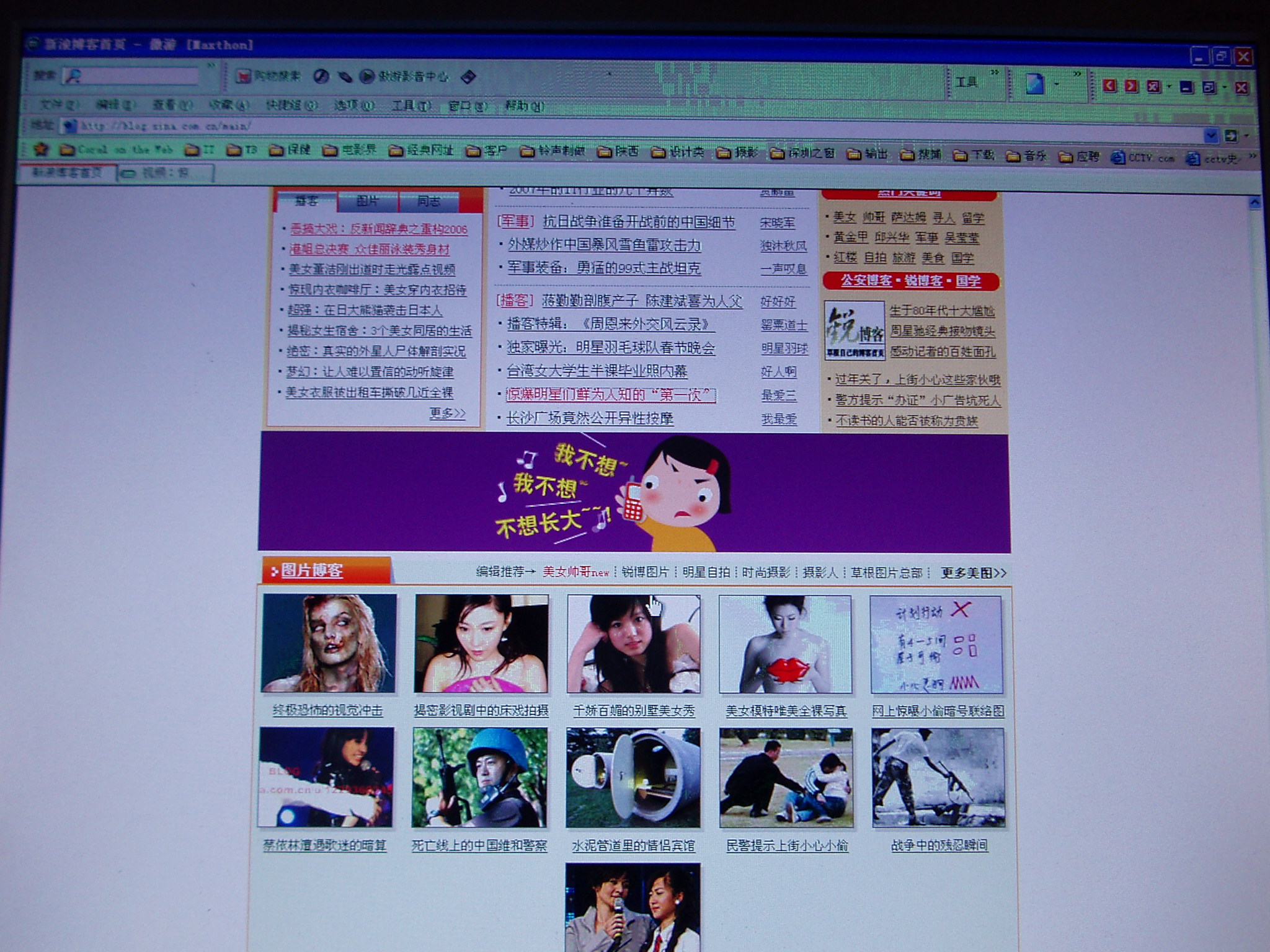The width and height of the screenshot is (1270, 952).
Task: Expand the address bar history dropdown
Action: coord(1210,135)
